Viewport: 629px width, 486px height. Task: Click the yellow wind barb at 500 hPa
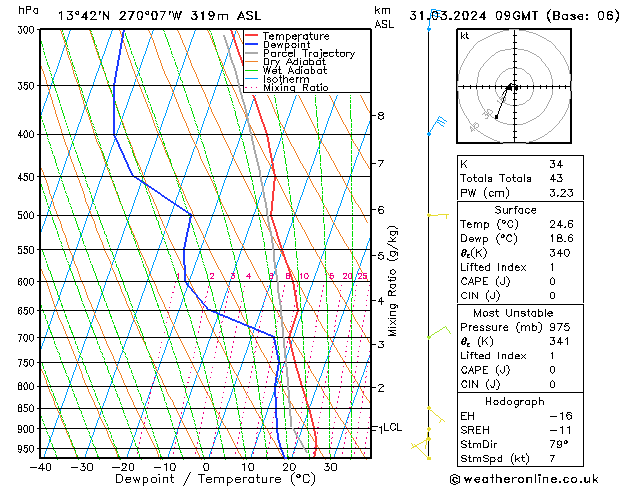[x=438, y=216]
